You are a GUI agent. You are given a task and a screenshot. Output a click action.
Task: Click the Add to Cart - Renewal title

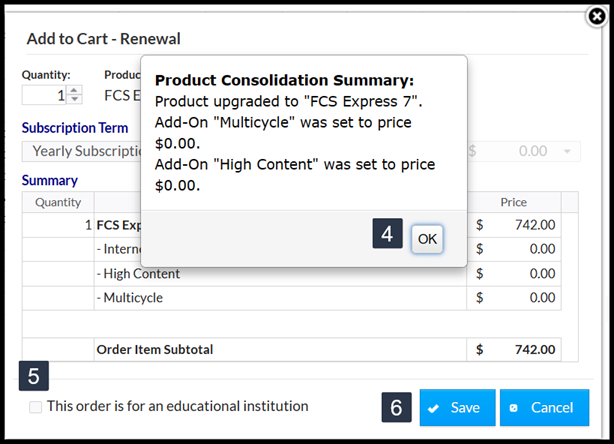point(103,39)
